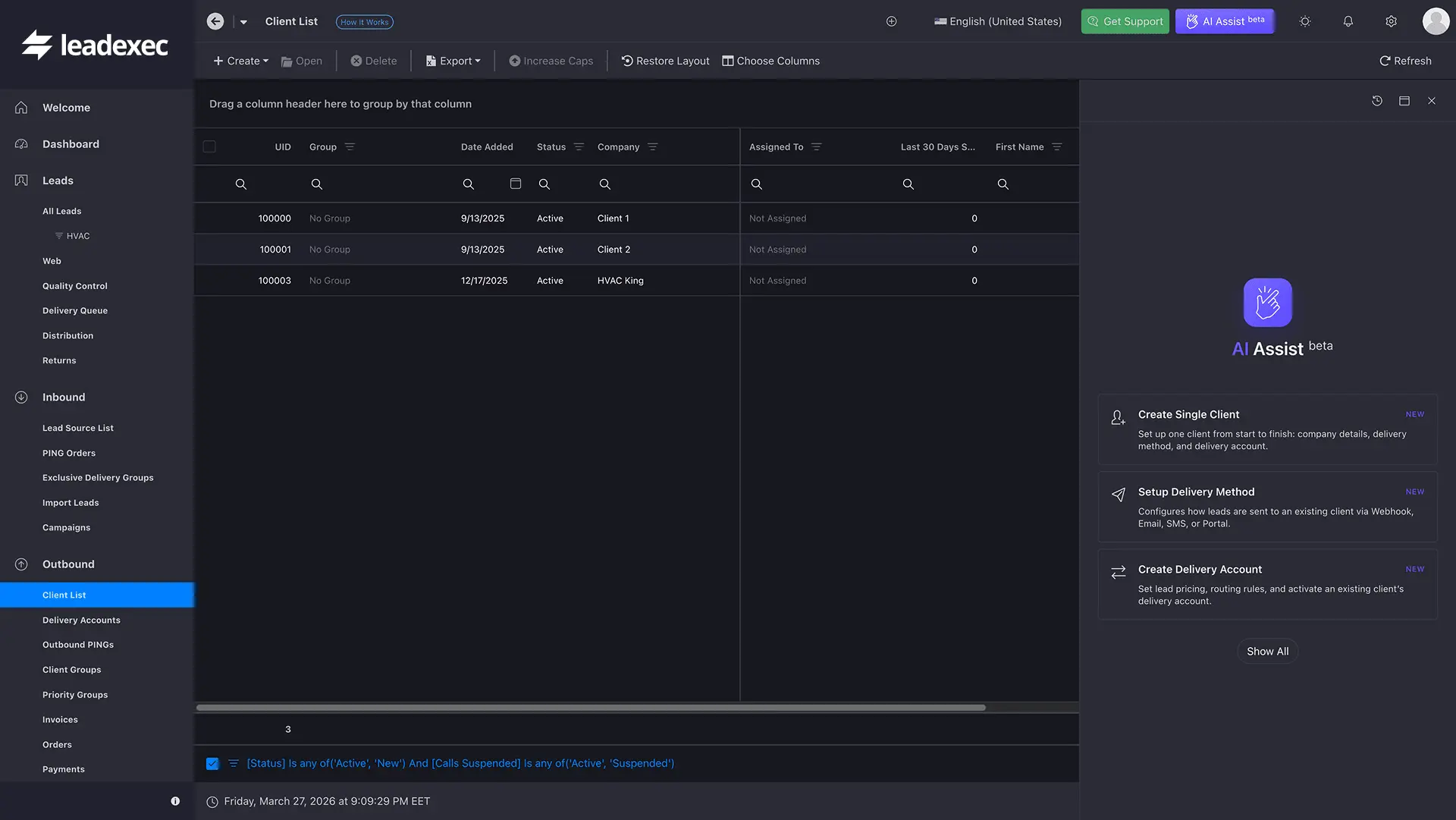Collapse the Inbound sidebar section
1456x820 pixels.
click(x=64, y=397)
